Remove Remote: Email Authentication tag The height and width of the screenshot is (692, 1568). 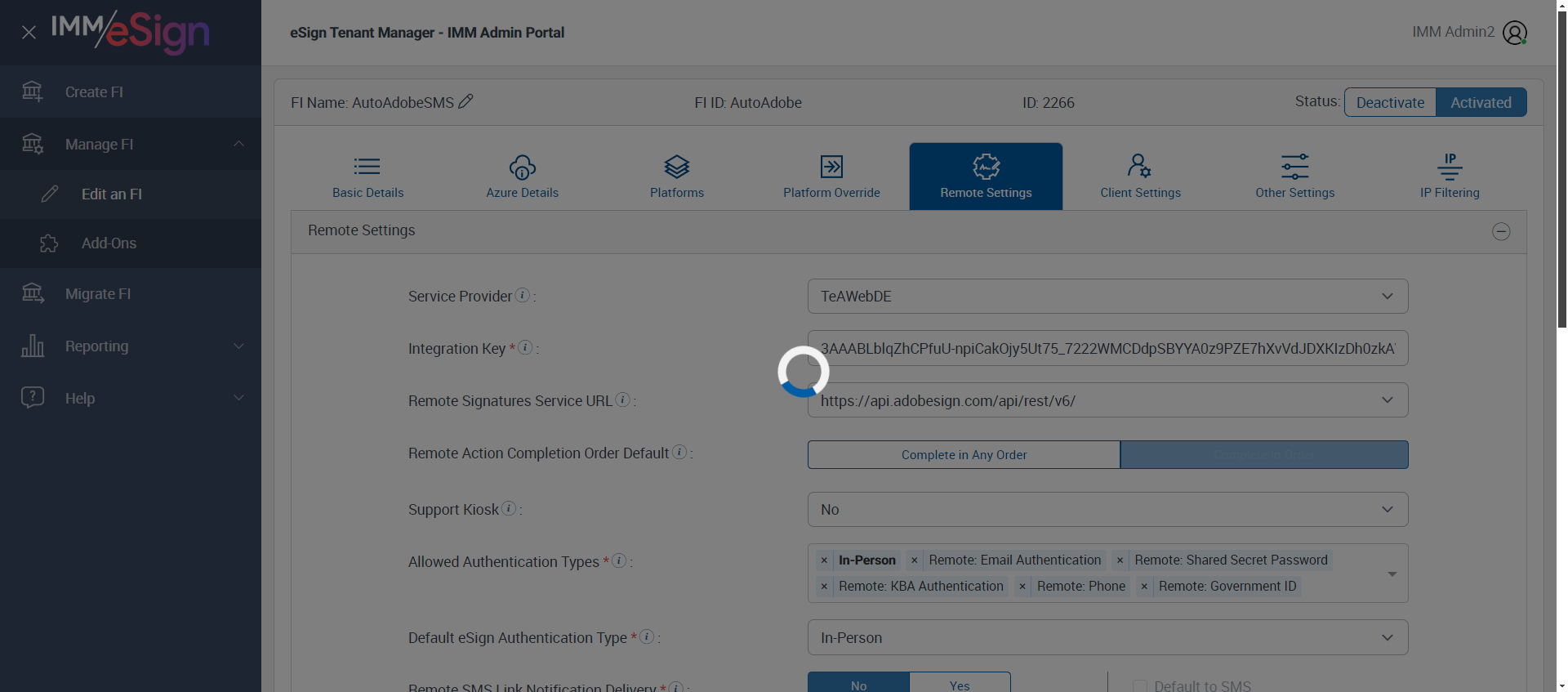click(915, 560)
